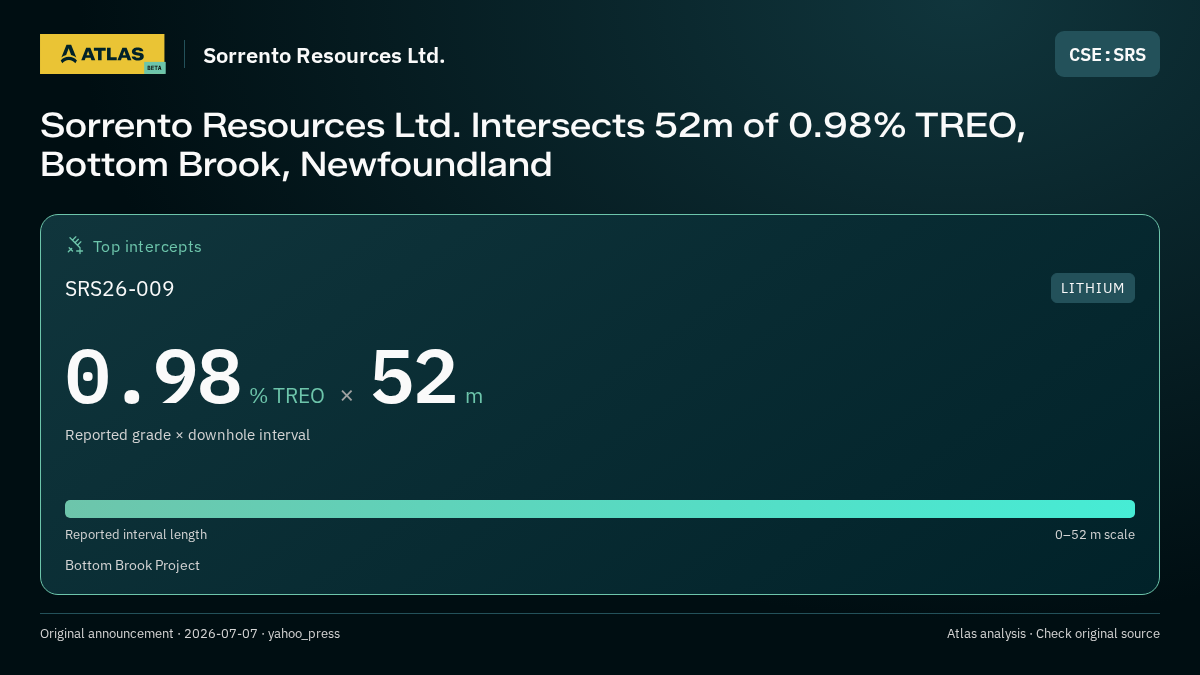
Task: Select the CSE:SRS ticker badge
Action: tap(1107, 54)
